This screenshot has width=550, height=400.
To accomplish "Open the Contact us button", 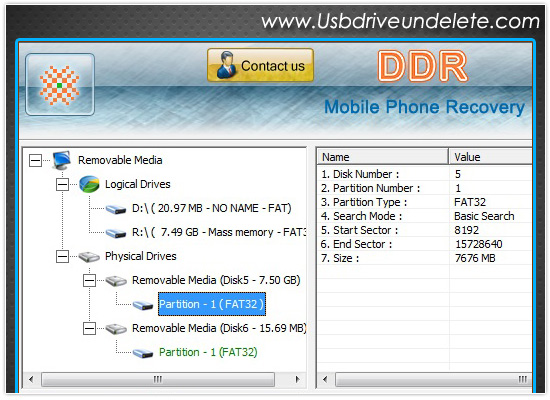I will (x=260, y=66).
